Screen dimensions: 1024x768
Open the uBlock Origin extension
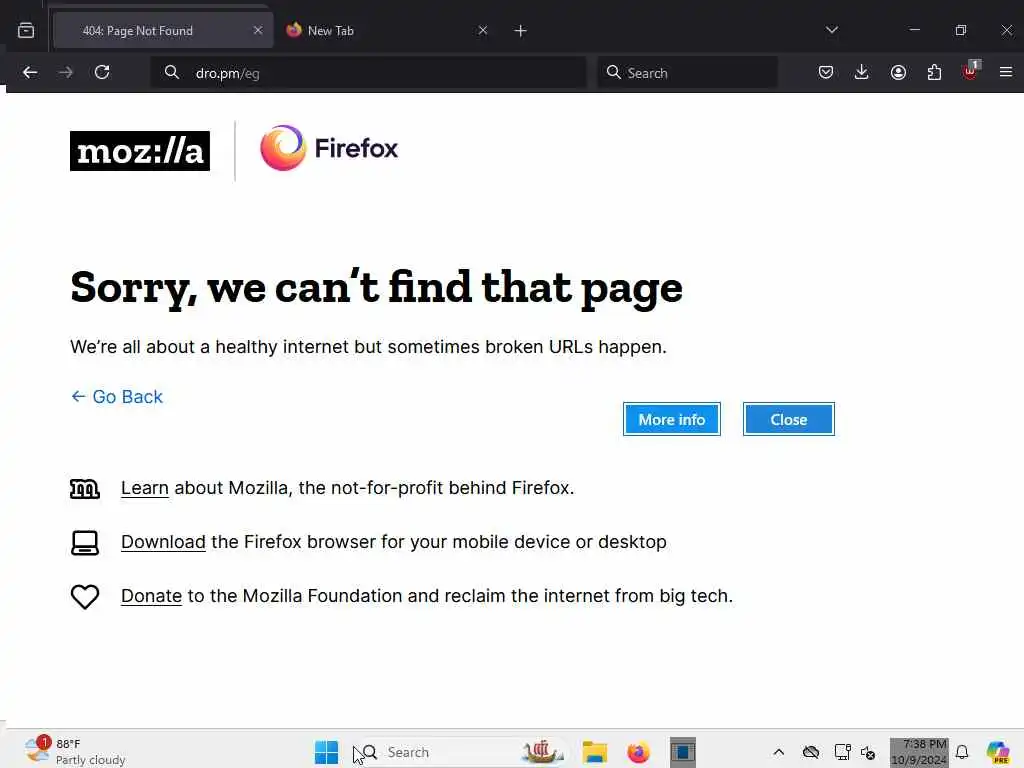(970, 71)
